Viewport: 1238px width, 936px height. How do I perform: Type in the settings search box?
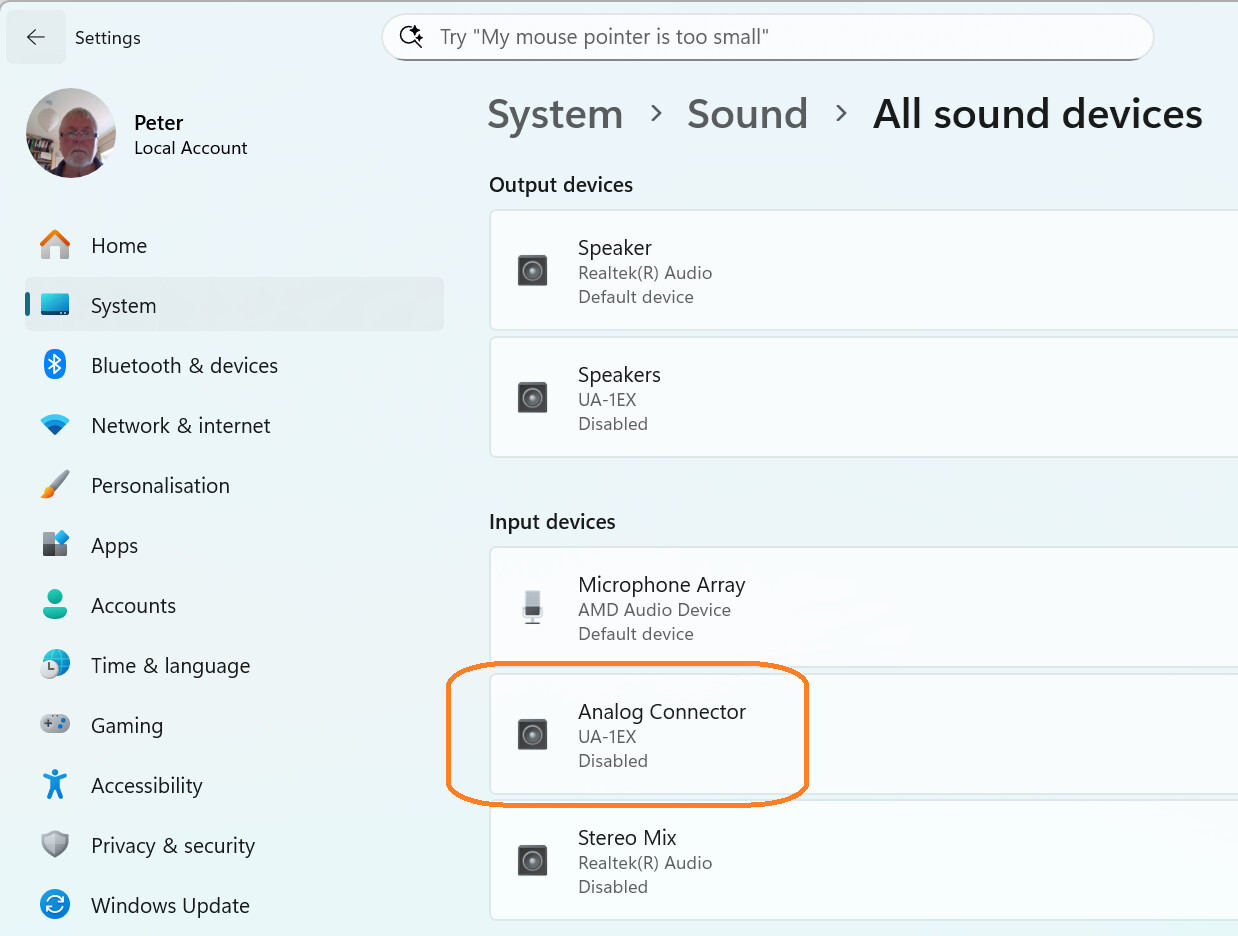point(780,38)
